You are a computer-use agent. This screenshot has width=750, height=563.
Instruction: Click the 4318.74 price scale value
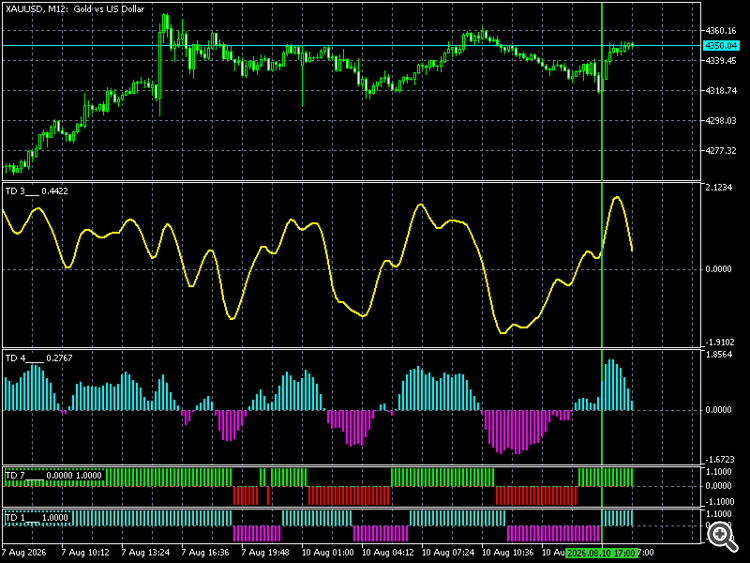721,91
